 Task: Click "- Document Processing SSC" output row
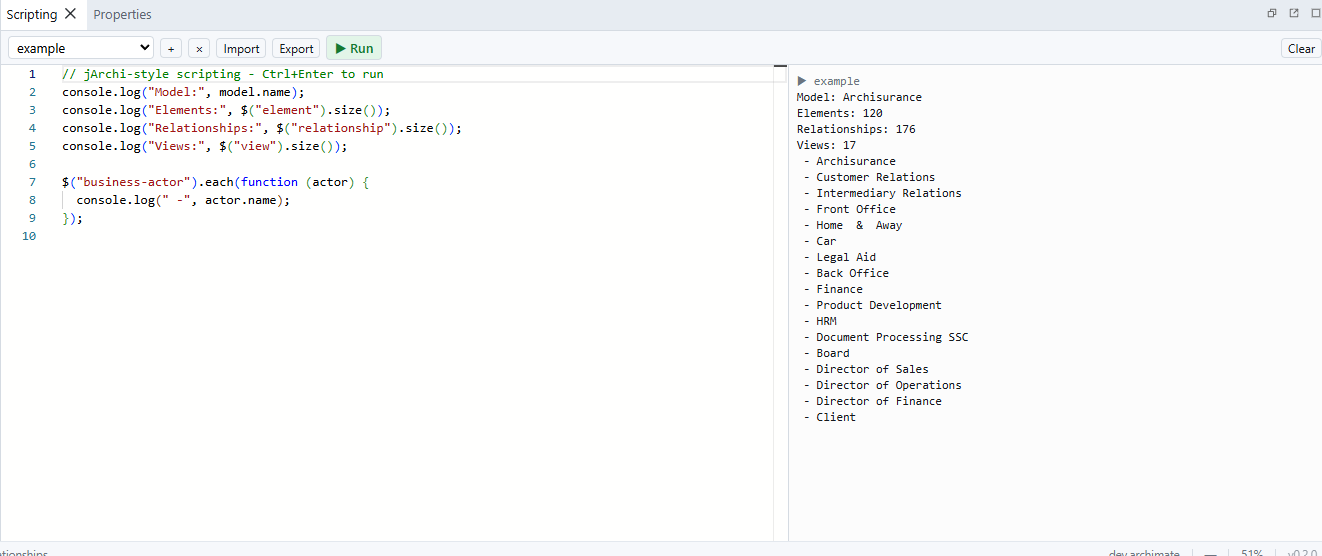886,337
